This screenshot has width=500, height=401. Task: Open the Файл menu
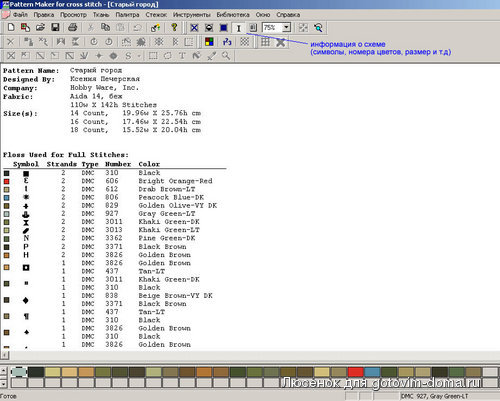(20, 15)
